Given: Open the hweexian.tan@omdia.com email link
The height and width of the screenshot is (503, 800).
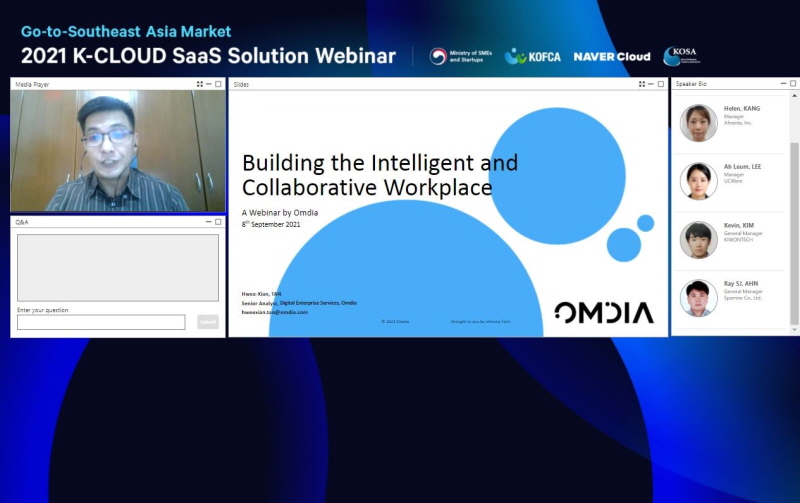Looking at the screenshot, I should pos(274,312).
